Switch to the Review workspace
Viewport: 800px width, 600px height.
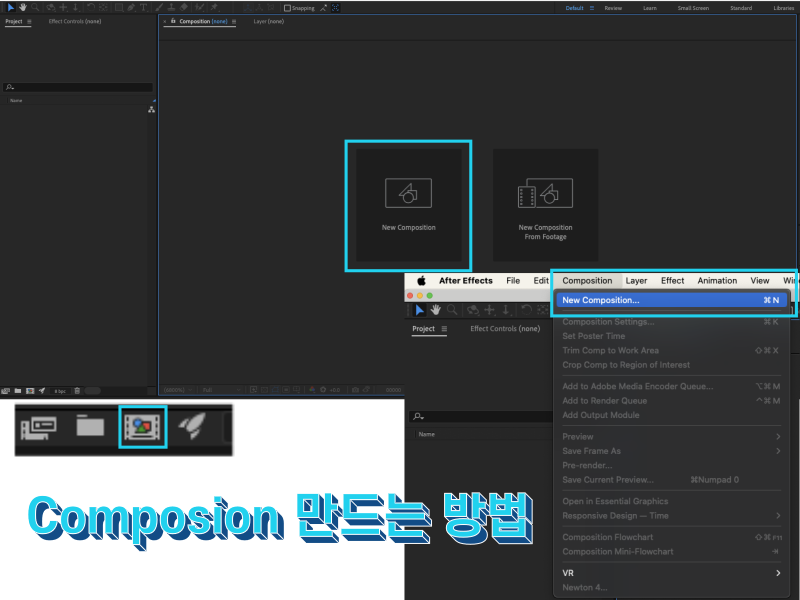tap(613, 8)
